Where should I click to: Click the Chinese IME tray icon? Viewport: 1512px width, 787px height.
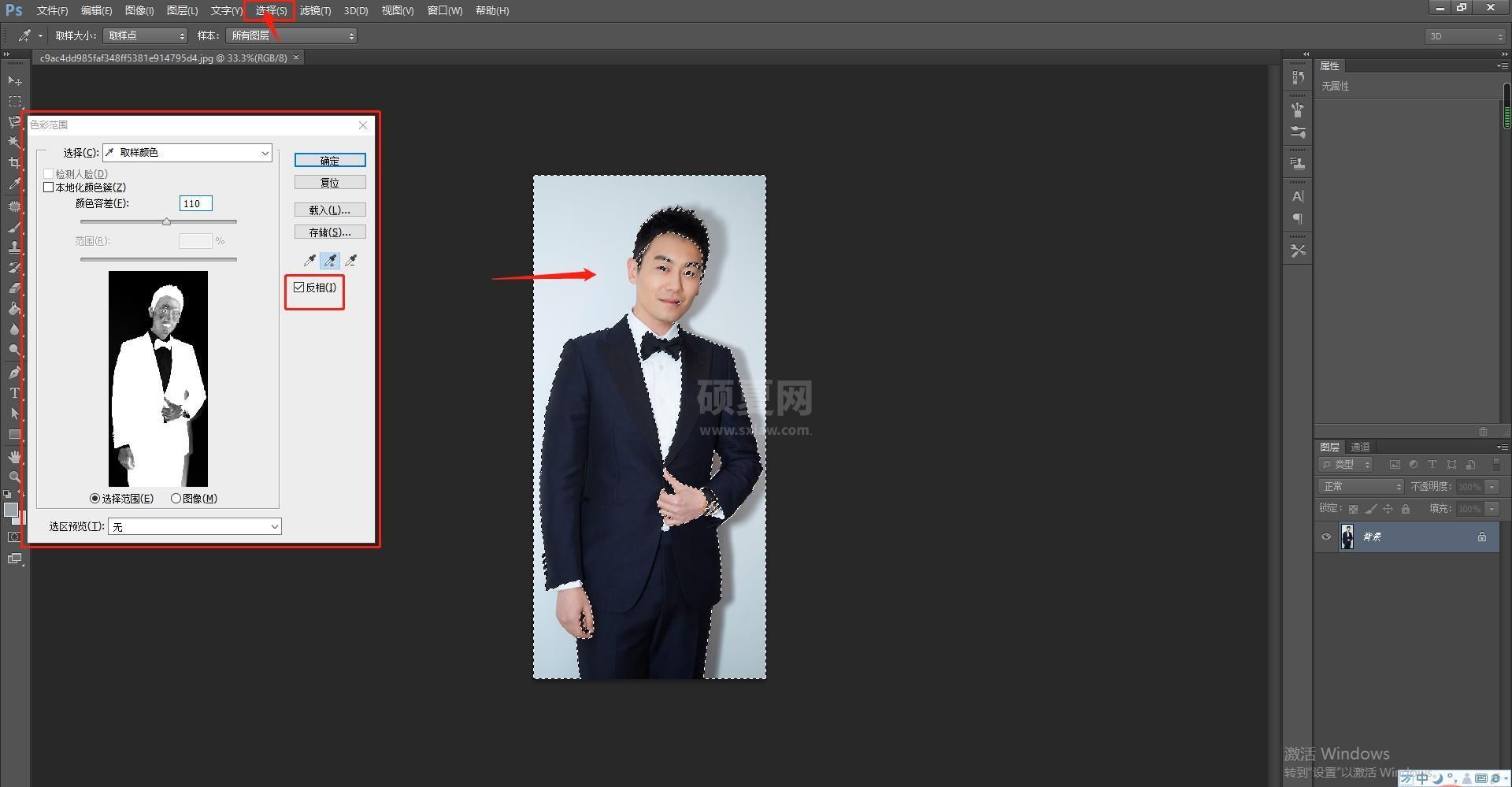pos(1422,779)
